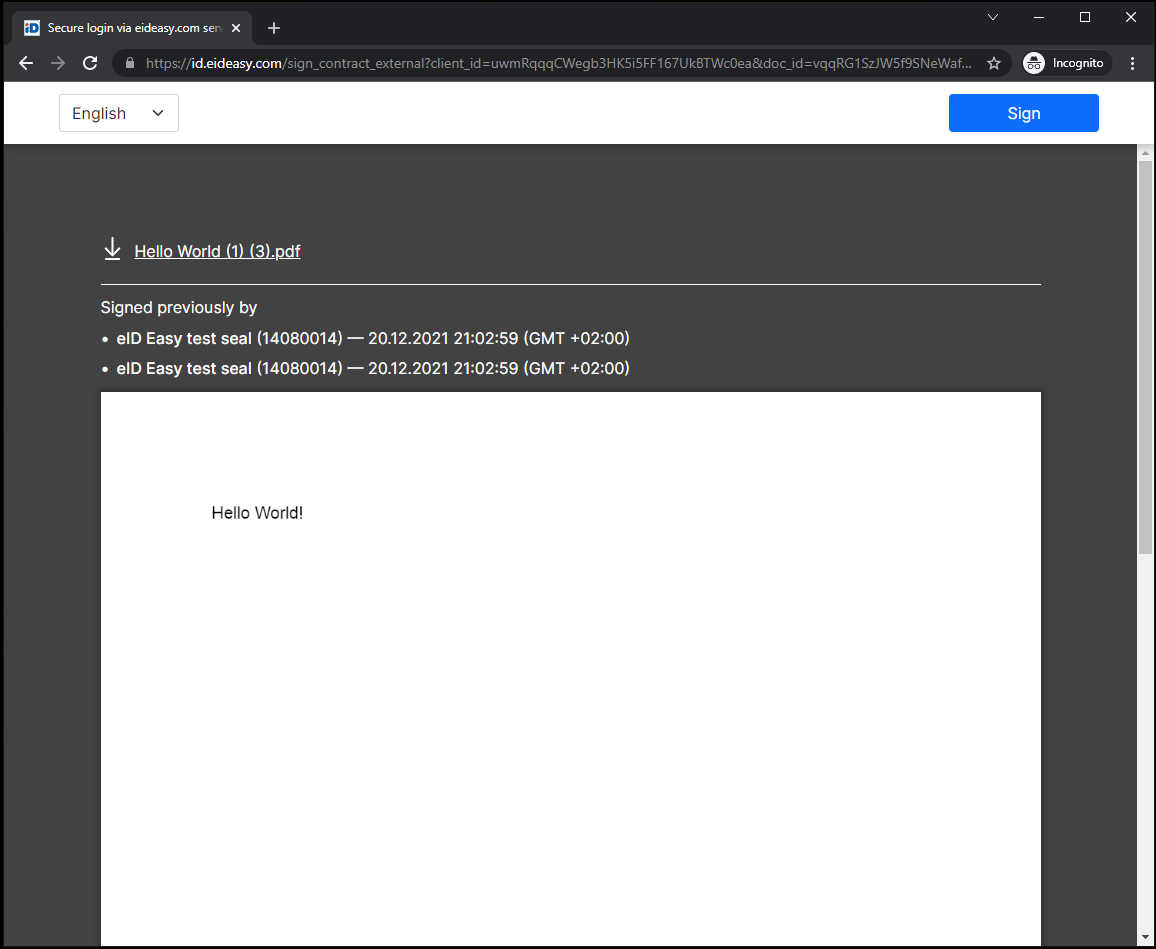The height and width of the screenshot is (949, 1156).
Task: Click the chevron beside English
Action: [x=158, y=113]
